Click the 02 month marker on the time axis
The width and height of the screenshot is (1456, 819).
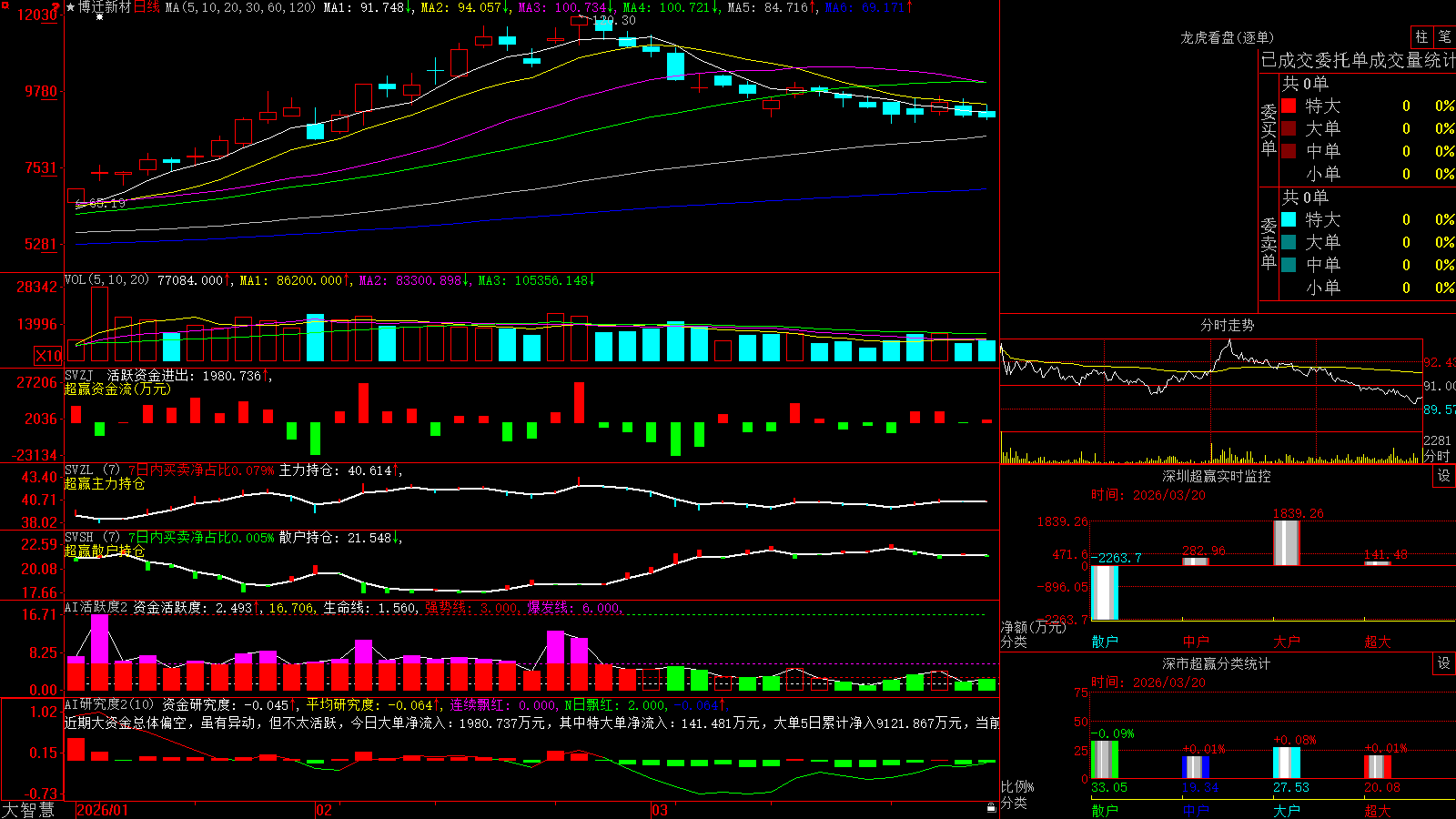[323, 810]
